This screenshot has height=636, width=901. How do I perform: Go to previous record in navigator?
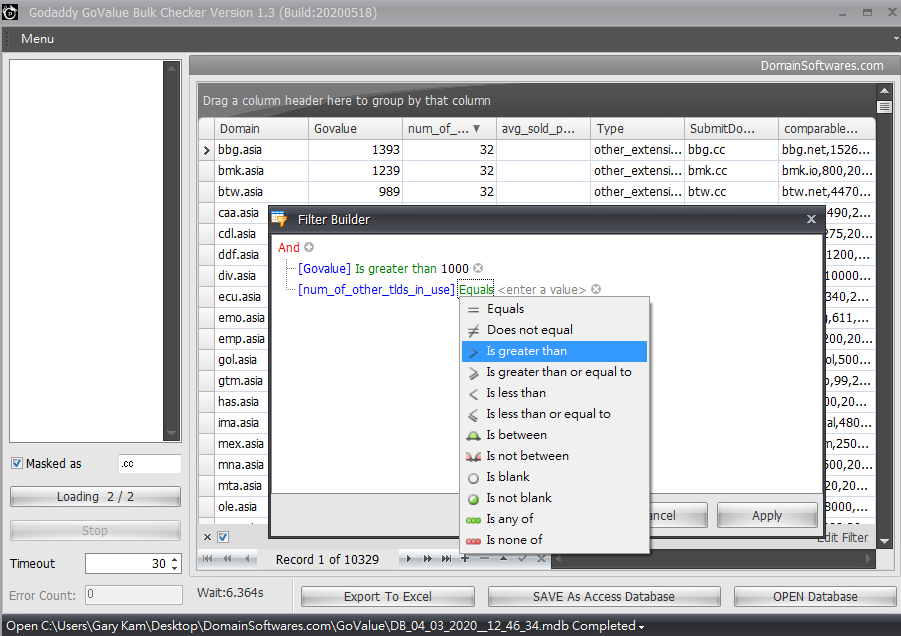coord(248,558)
